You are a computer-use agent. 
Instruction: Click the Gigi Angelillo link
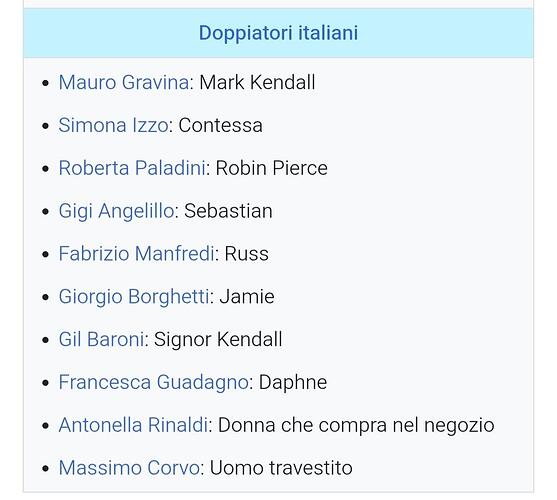coord(117,211)
